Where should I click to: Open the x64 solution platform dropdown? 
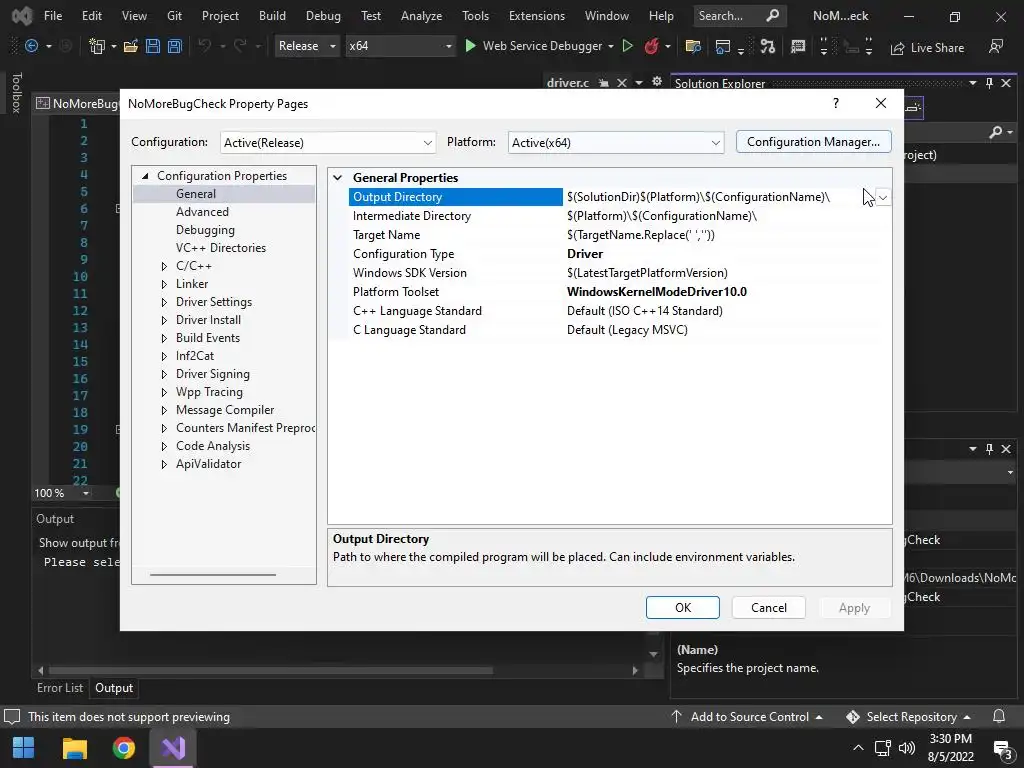point(400,46)
